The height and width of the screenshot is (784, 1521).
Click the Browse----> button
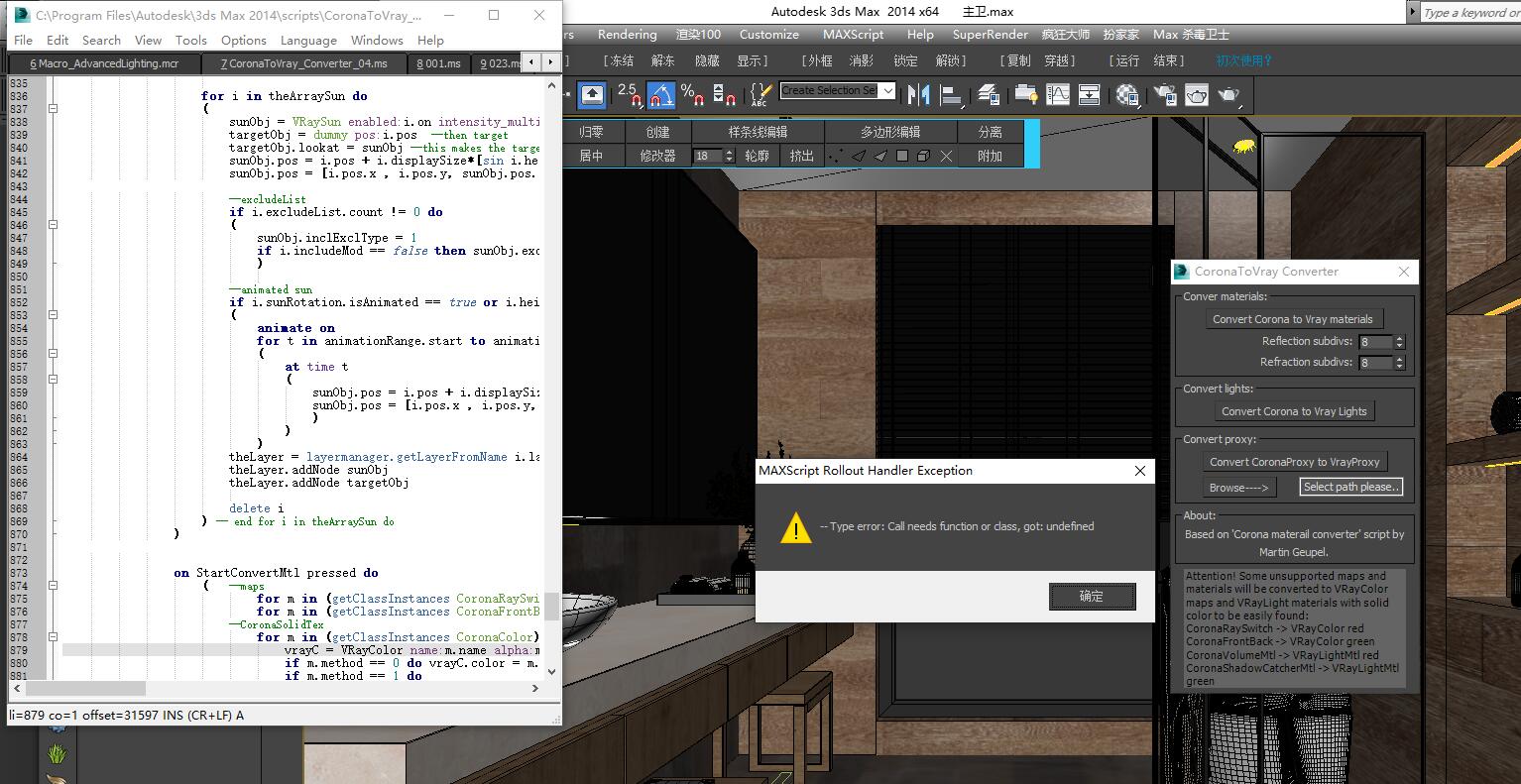[1238, 487]
